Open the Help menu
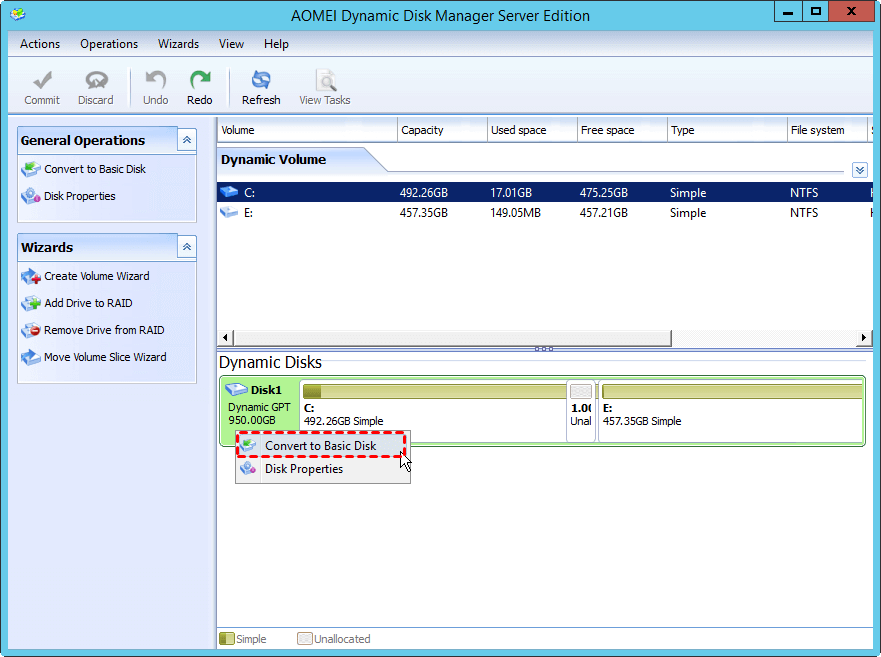The width and height of the screenshot is (881, 657). point(276,44)
